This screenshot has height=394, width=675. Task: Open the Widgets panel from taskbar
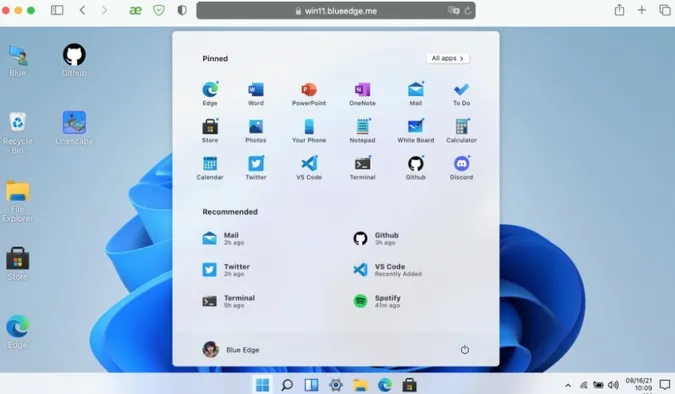click(311, 385)
